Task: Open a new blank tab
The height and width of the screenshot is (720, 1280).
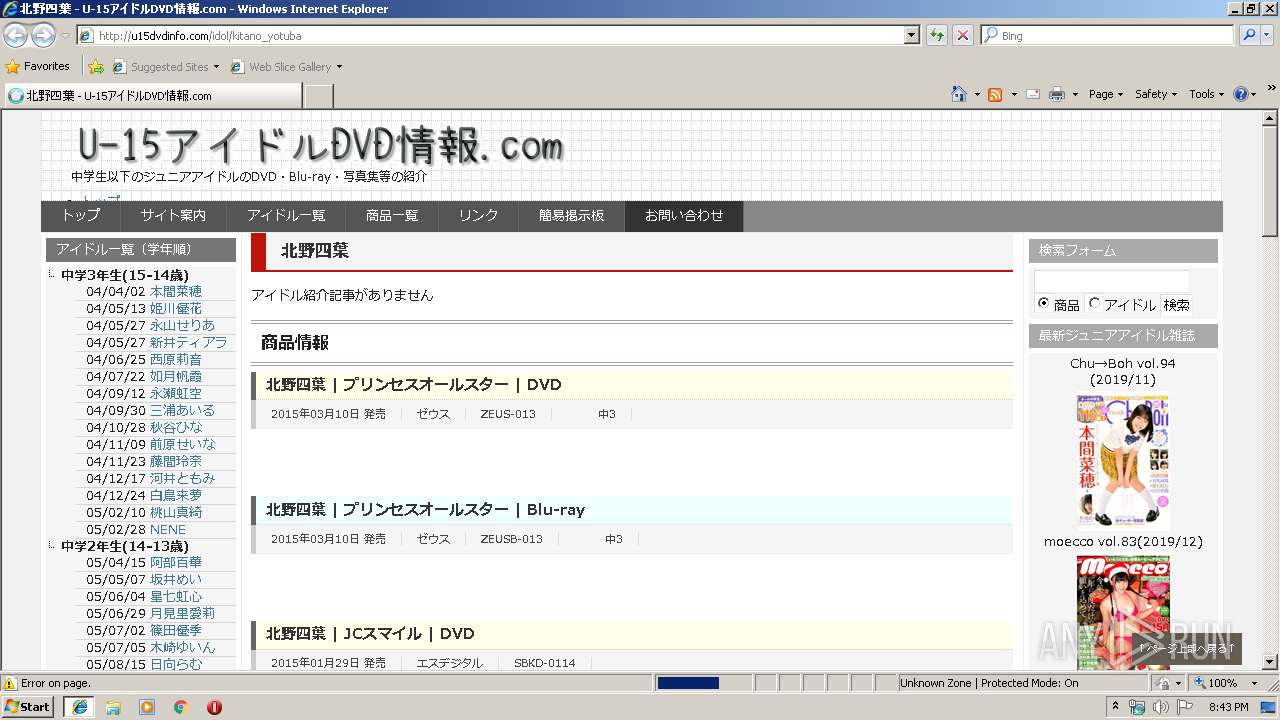Action: point(318,96)
